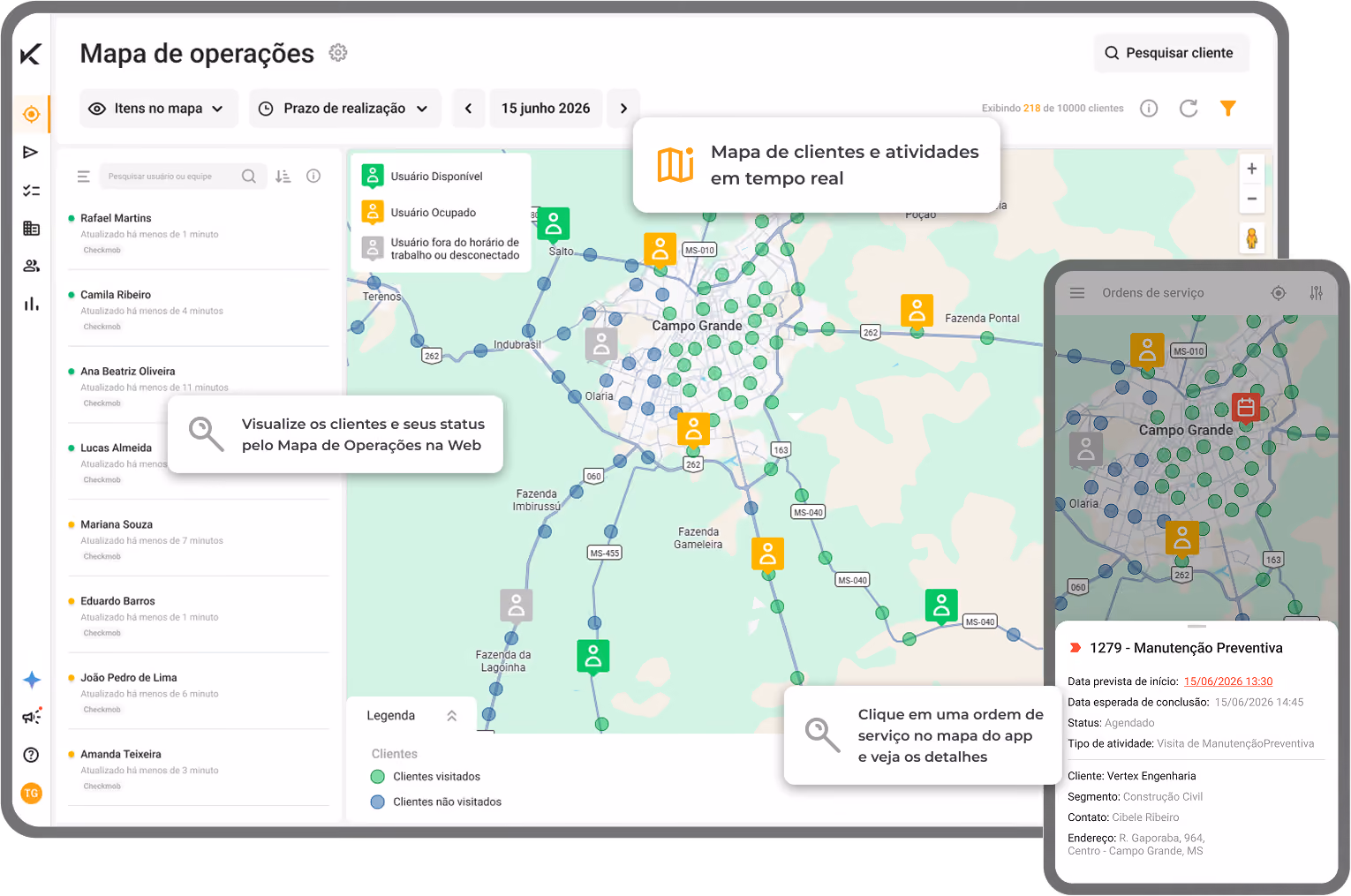Zoom in with the map plus button
The width and height of the screenshot is (1351, 896).
1251,169
